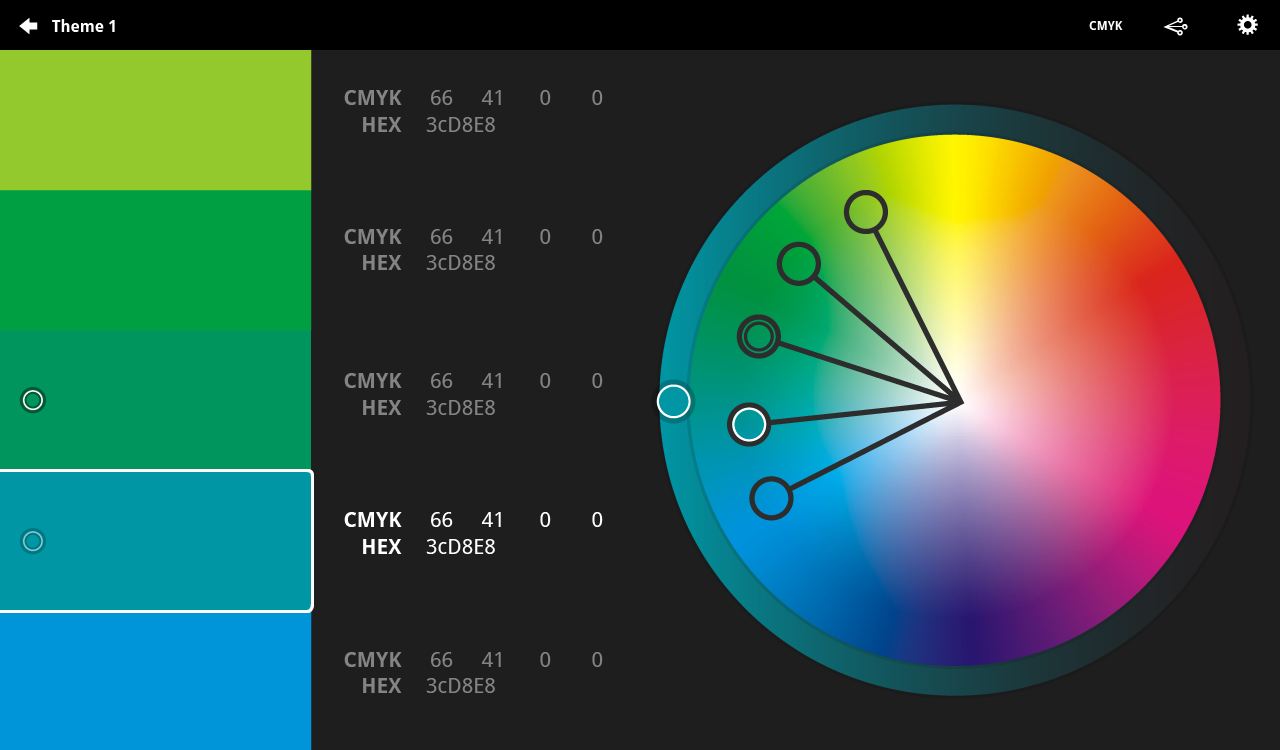Screen dimensions: 1280x750
Task: Click the brightness handle on outer ring
Action: 674,401
